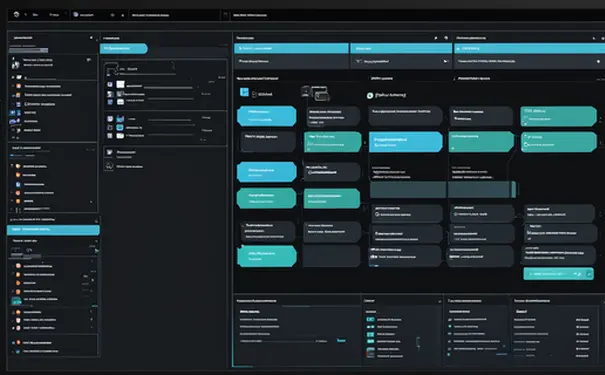Click the circular waveform icon in the middle panel
Viewport: 605px width, 375px height.
pyautogui.click(x=110, y=166)
